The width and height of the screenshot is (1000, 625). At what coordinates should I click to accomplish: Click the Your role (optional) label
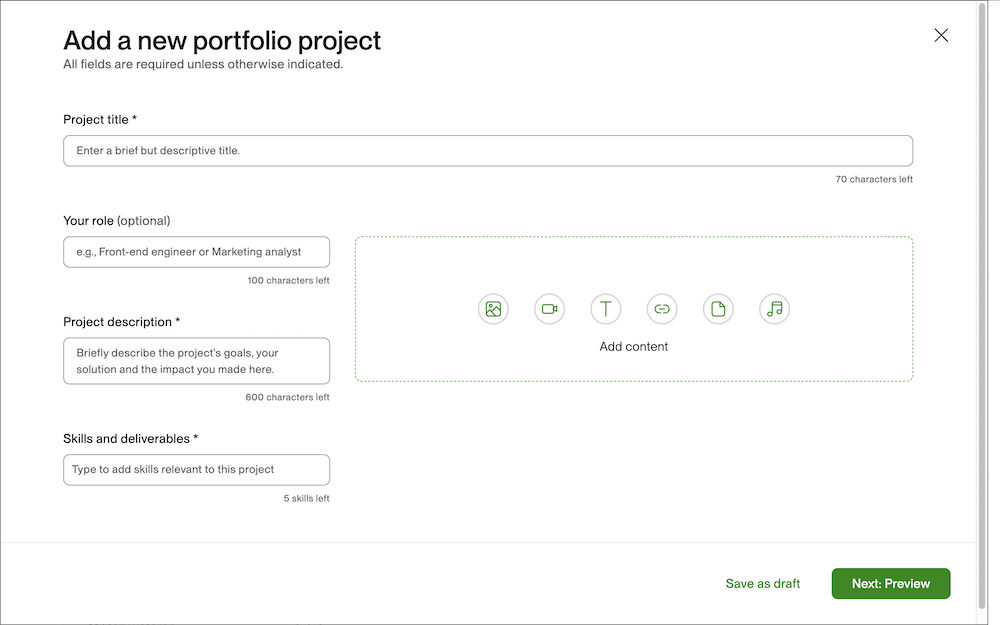(119, 220)
